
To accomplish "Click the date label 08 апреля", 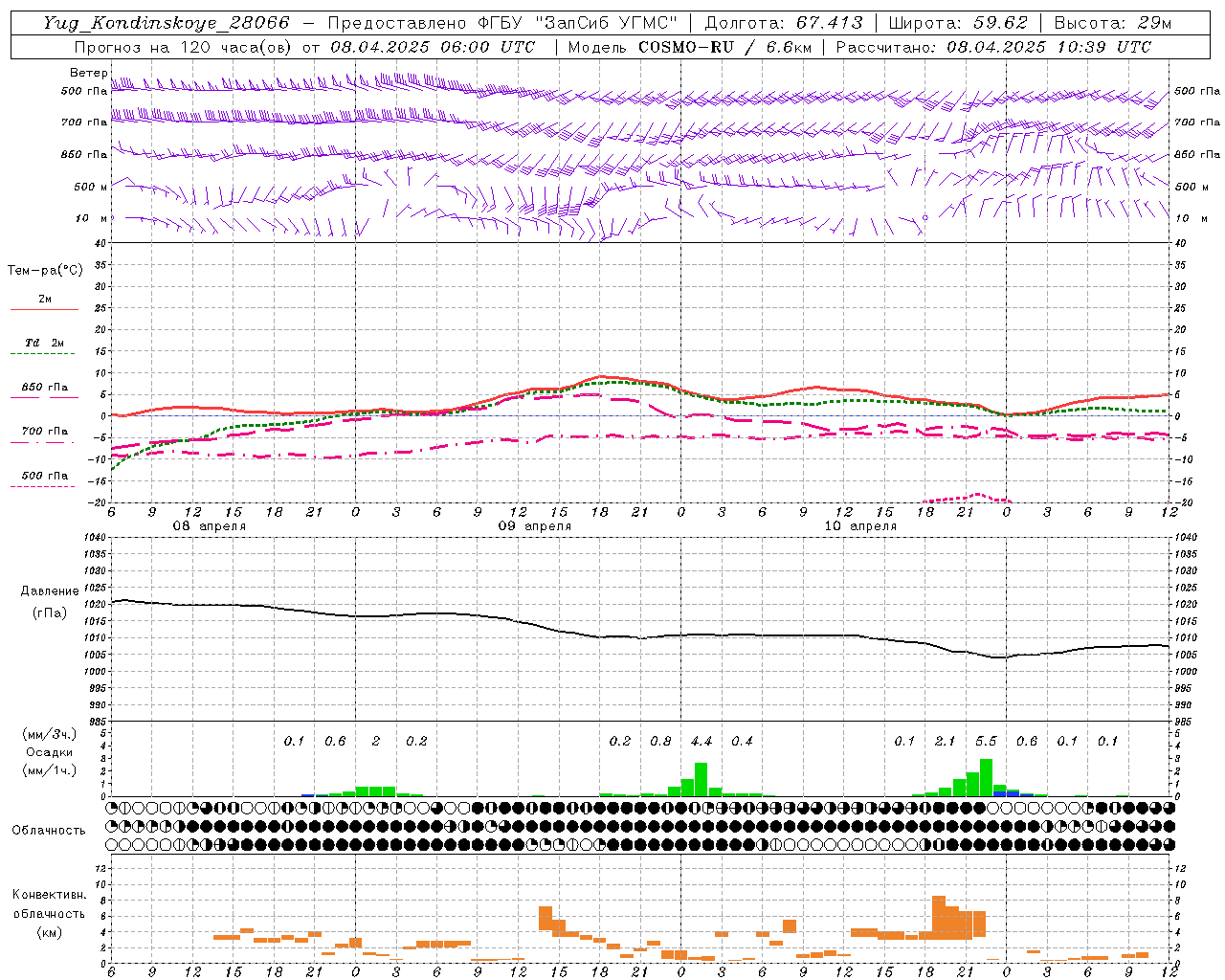I will tap(209, 526).
